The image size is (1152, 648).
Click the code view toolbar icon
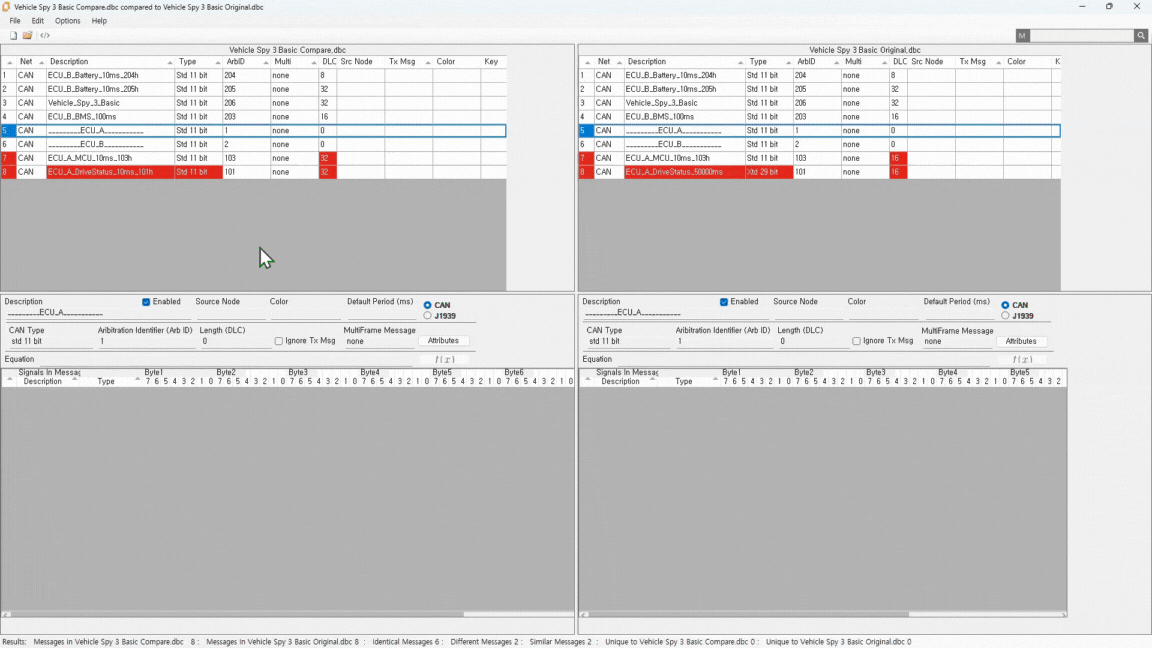[45, 36]
